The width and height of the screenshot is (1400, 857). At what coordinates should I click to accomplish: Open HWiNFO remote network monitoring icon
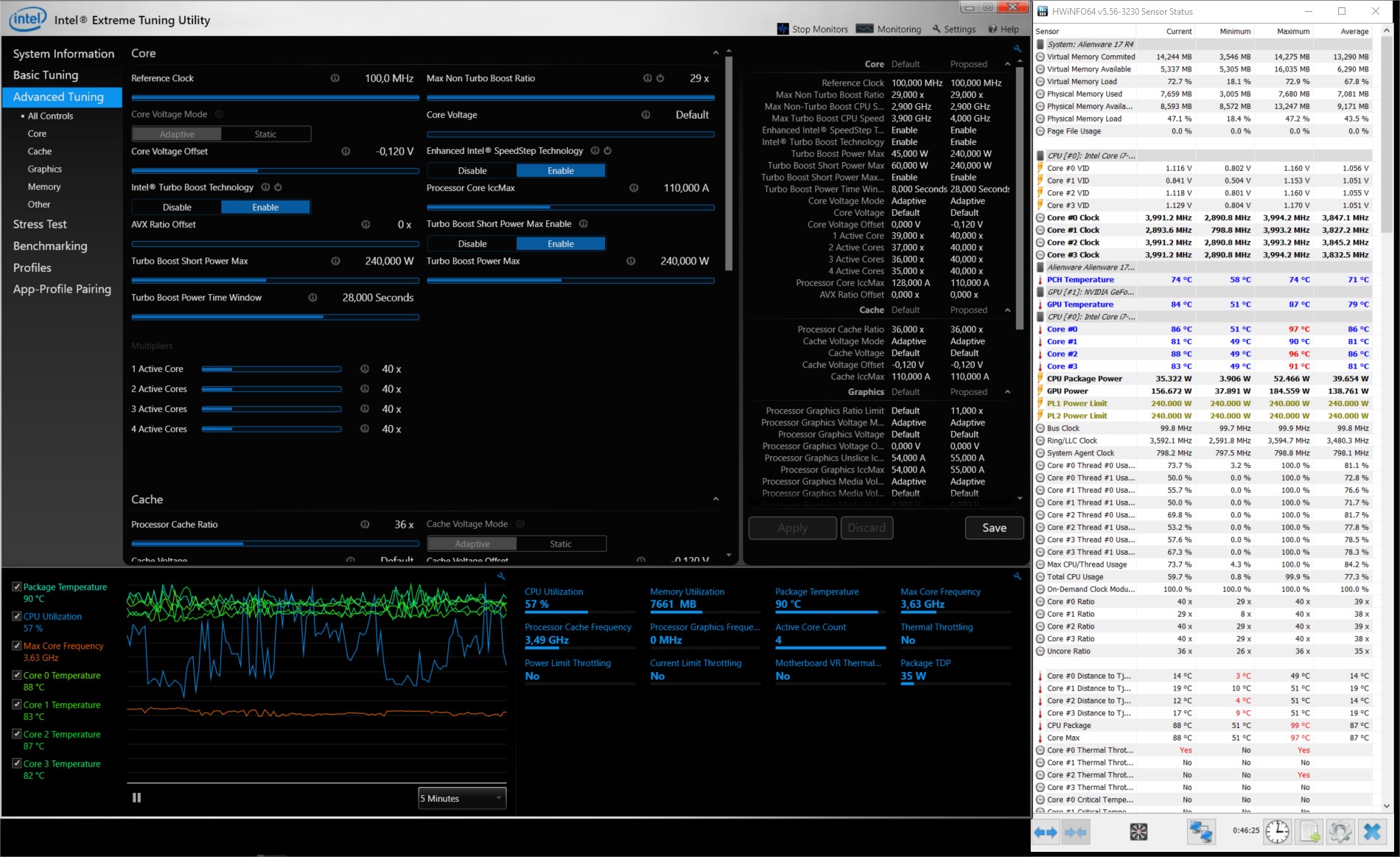point(1200,832)
